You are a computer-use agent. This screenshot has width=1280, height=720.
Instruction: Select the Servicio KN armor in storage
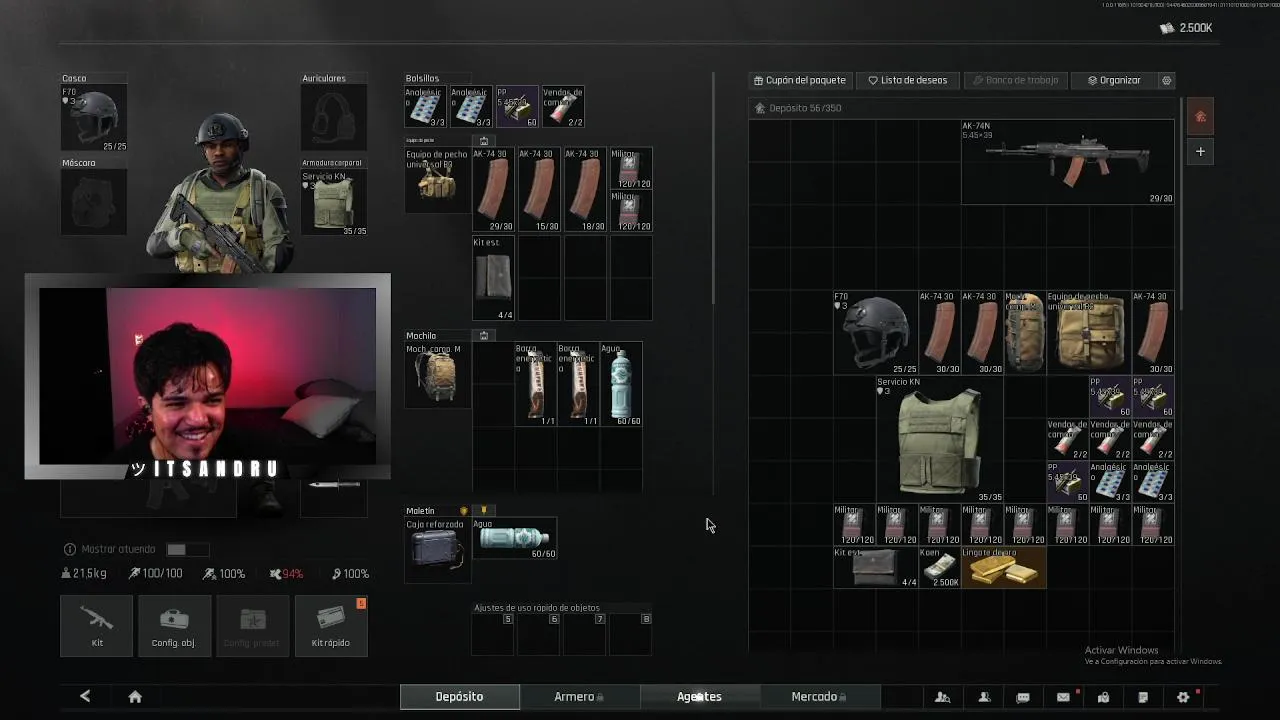click(x=939, y=439)
